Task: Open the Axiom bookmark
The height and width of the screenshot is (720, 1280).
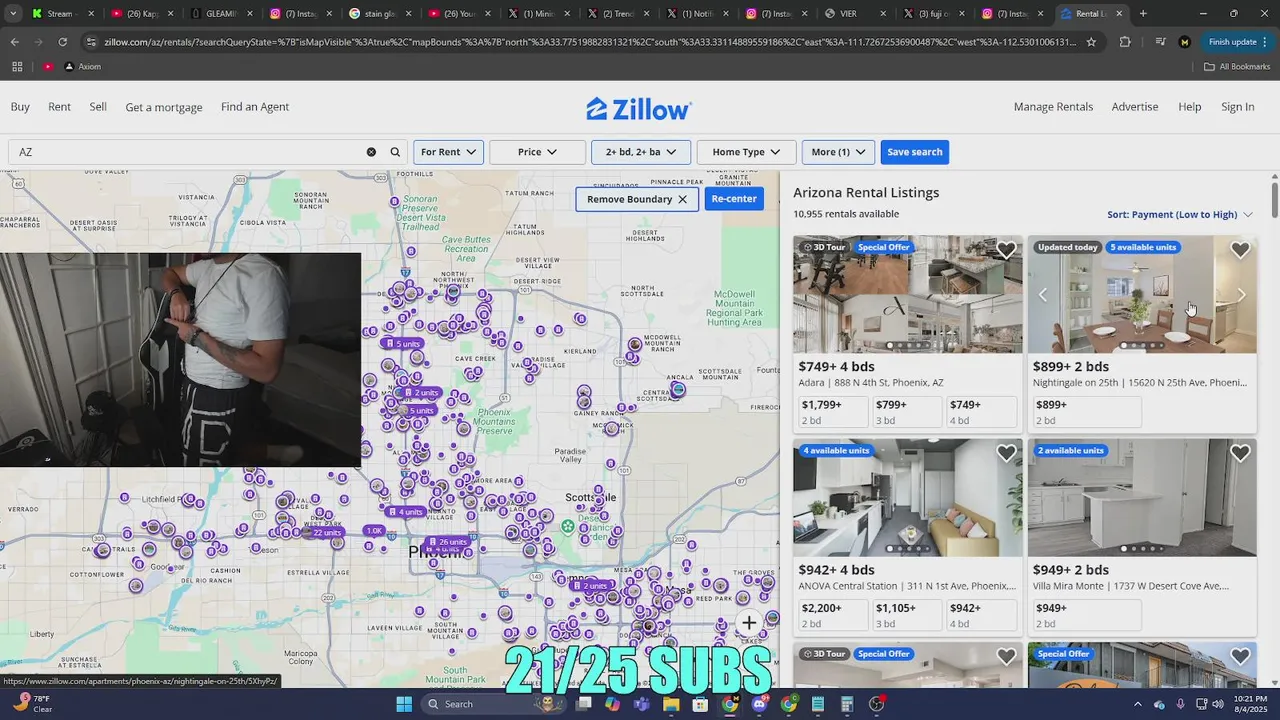Action: [x=82, y=66]
